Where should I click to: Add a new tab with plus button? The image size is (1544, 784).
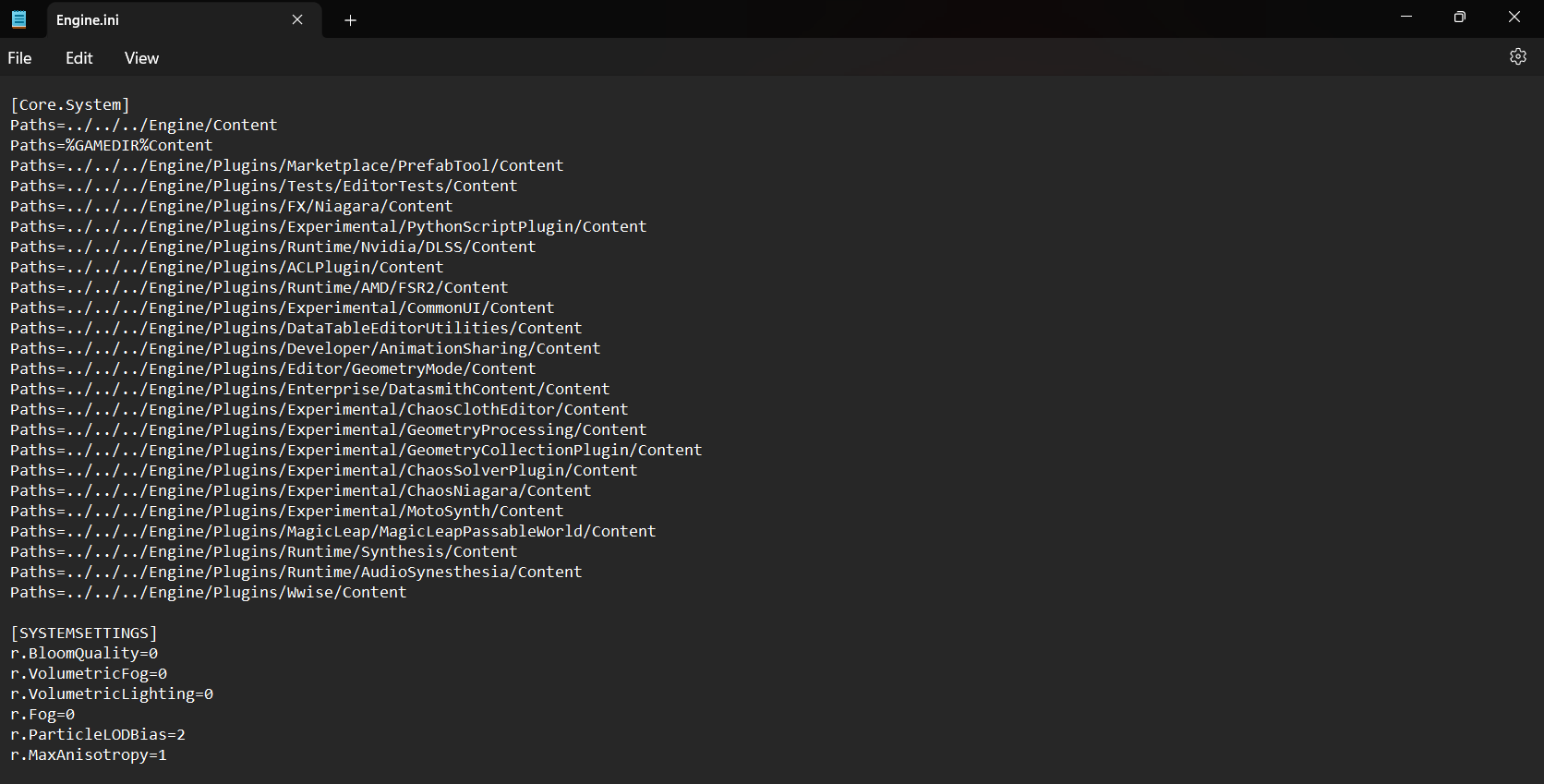click(350, 20)
